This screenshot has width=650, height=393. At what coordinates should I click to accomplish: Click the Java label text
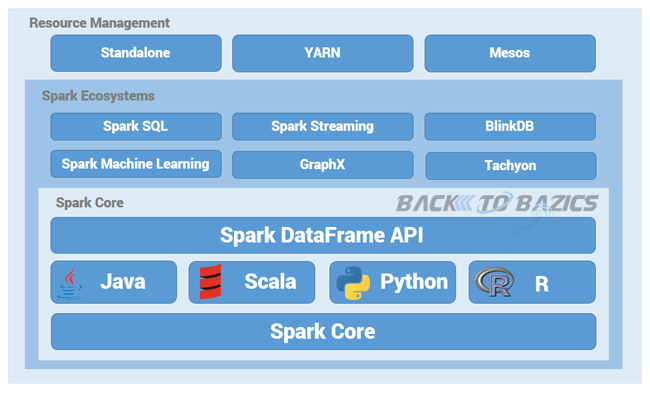[x=123, y=282]
